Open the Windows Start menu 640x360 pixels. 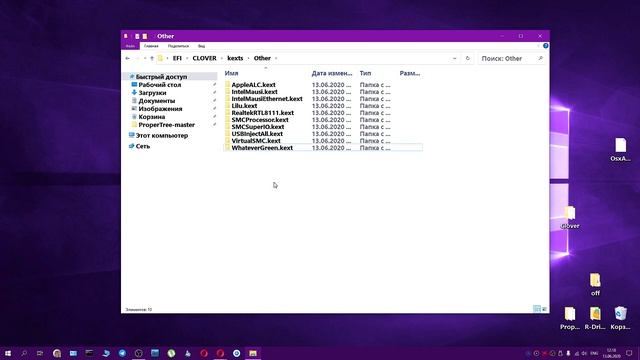click(x=8, y=353)
